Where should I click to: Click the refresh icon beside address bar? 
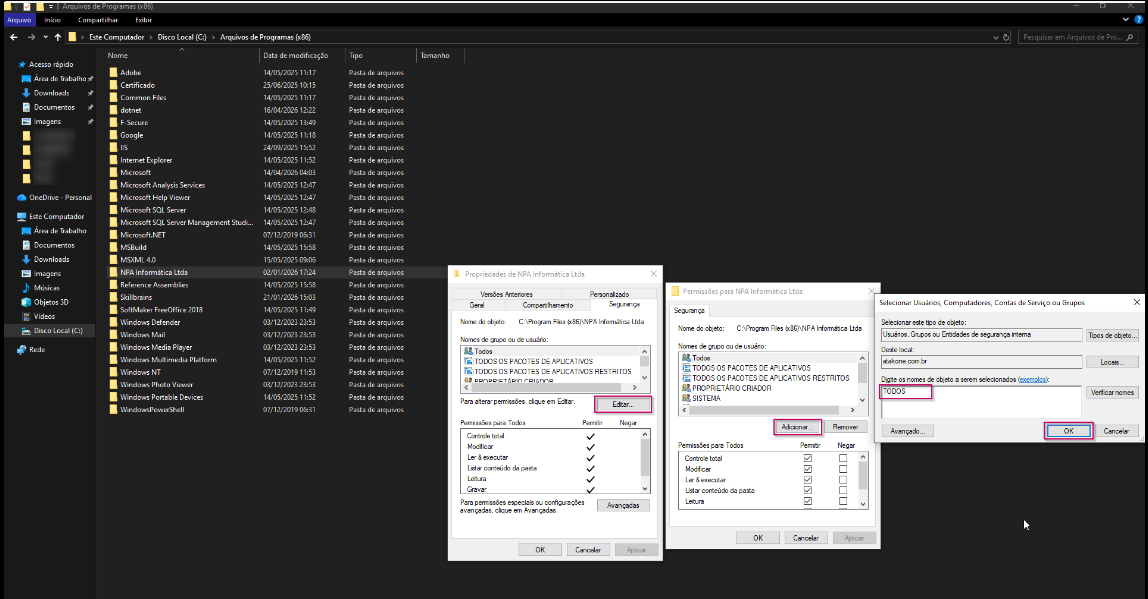pos(1006,37)
